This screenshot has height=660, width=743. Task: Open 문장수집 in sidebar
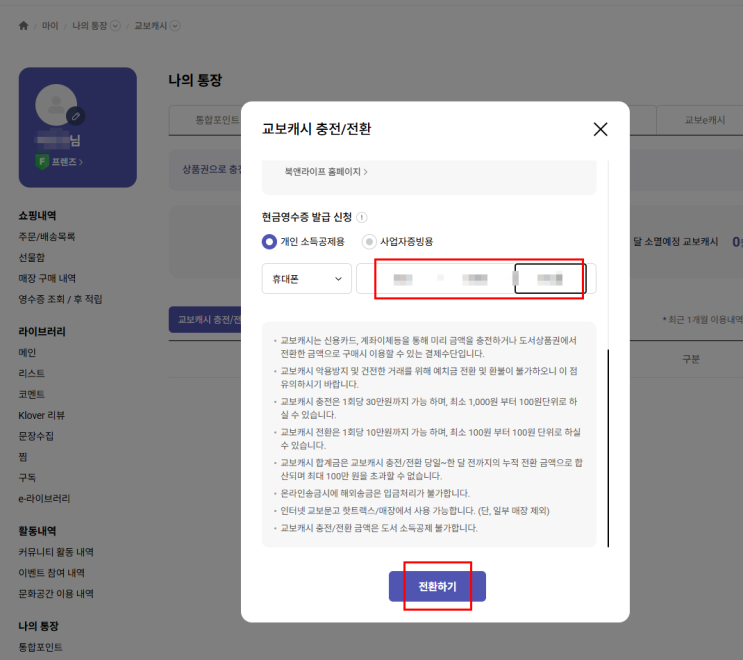click(x=36, y=436)
